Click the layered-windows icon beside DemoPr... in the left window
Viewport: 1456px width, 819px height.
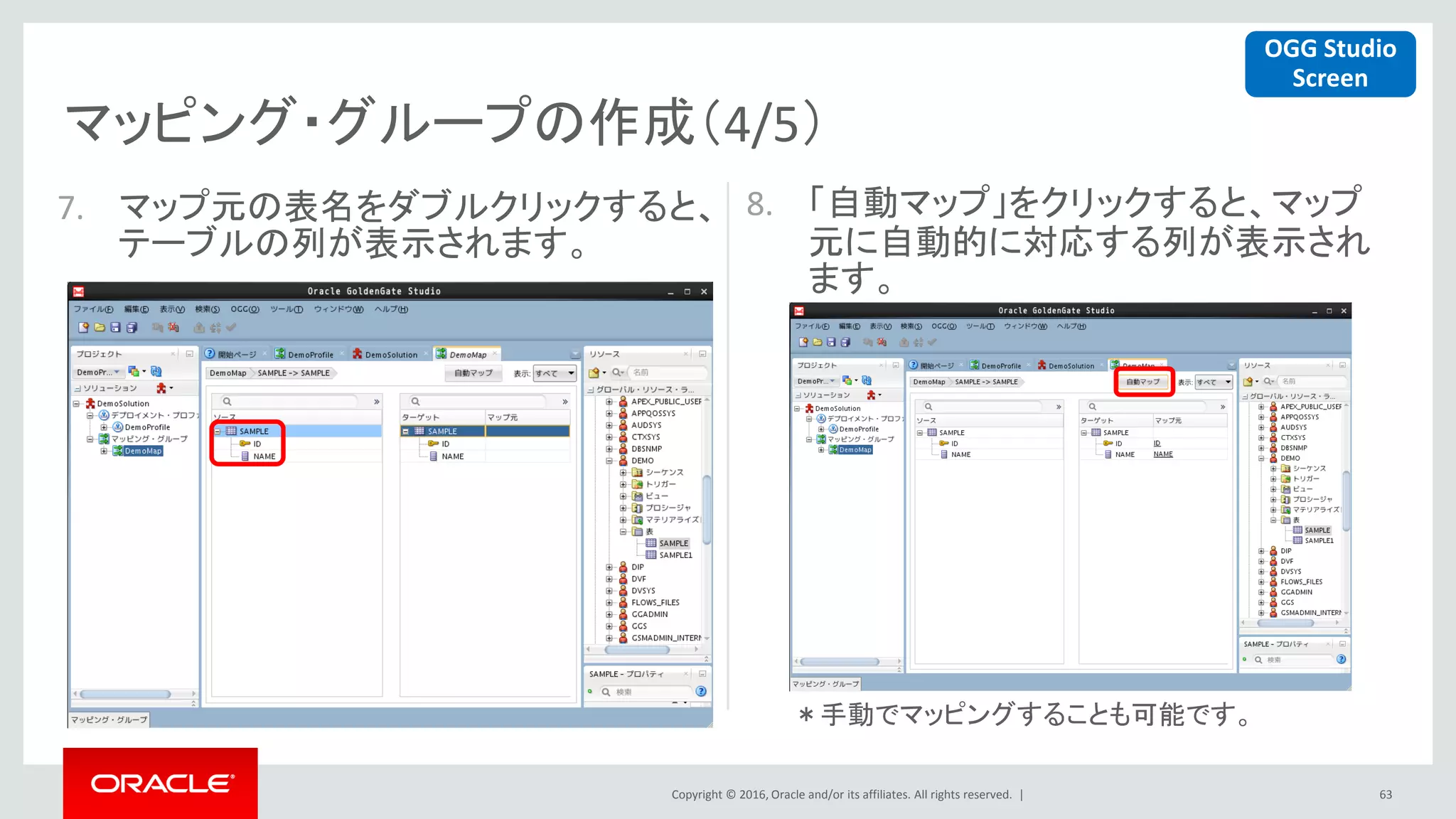tap(134, 372)
